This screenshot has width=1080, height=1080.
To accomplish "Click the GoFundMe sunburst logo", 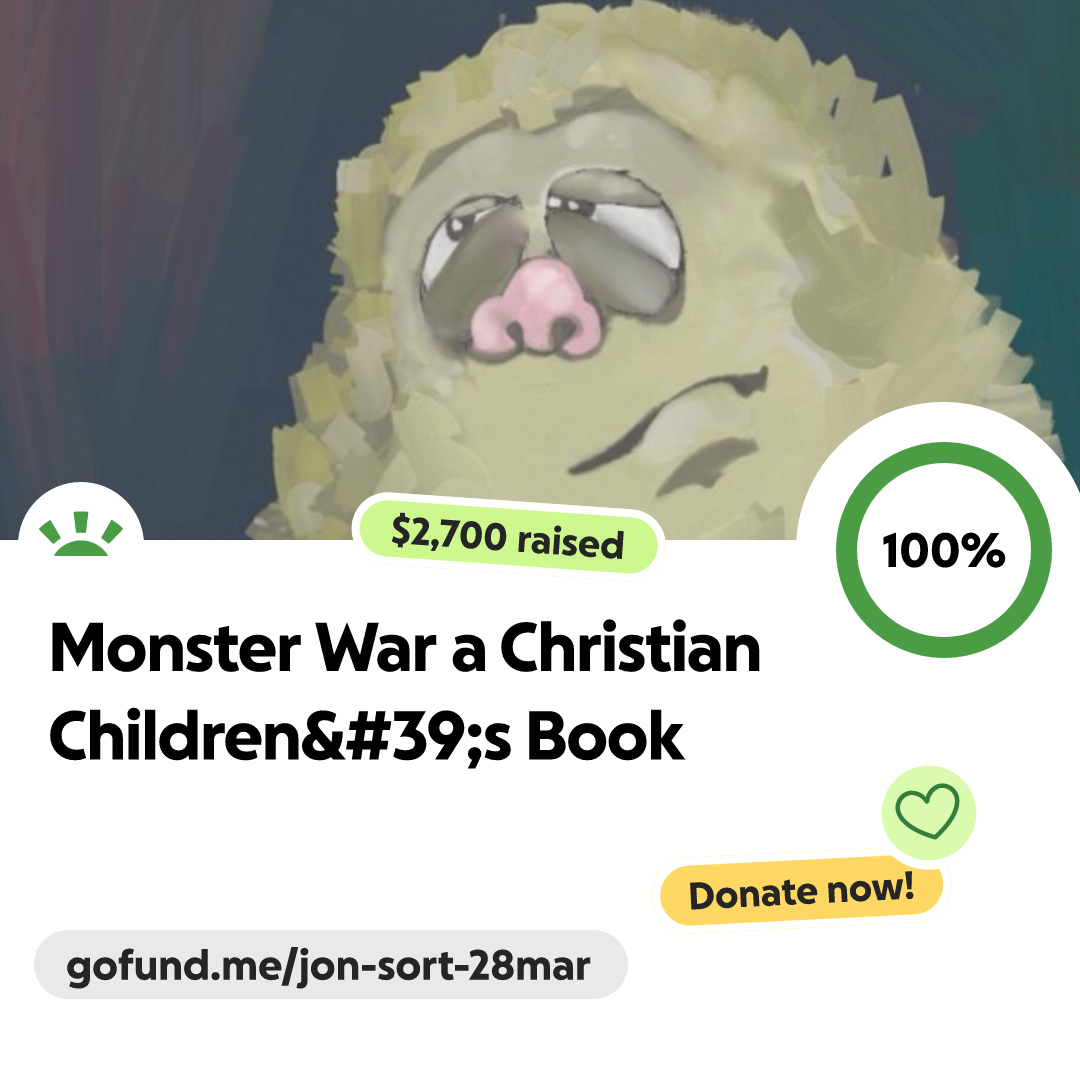I will point(81,534).
